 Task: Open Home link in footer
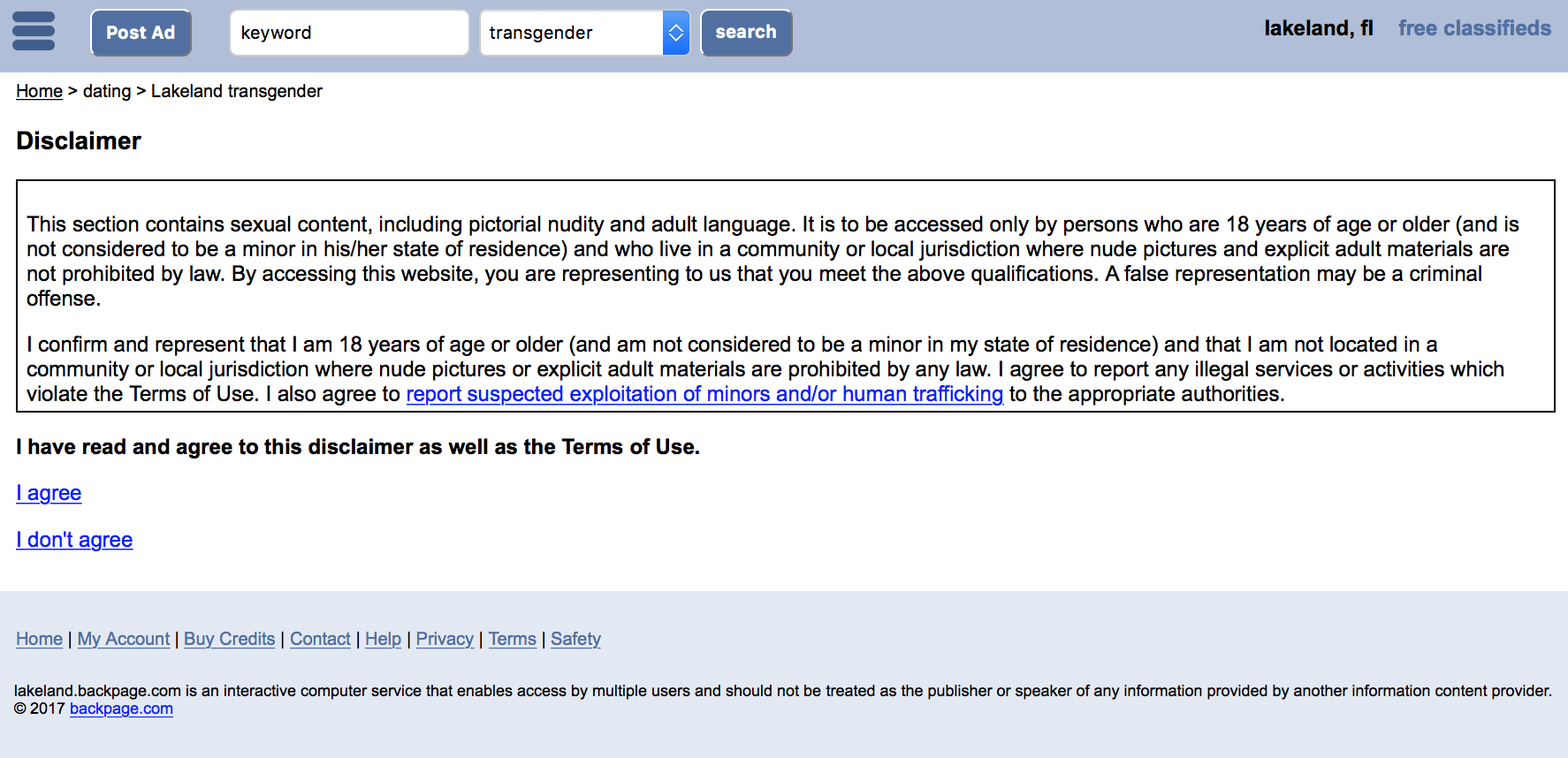[39, 639]
